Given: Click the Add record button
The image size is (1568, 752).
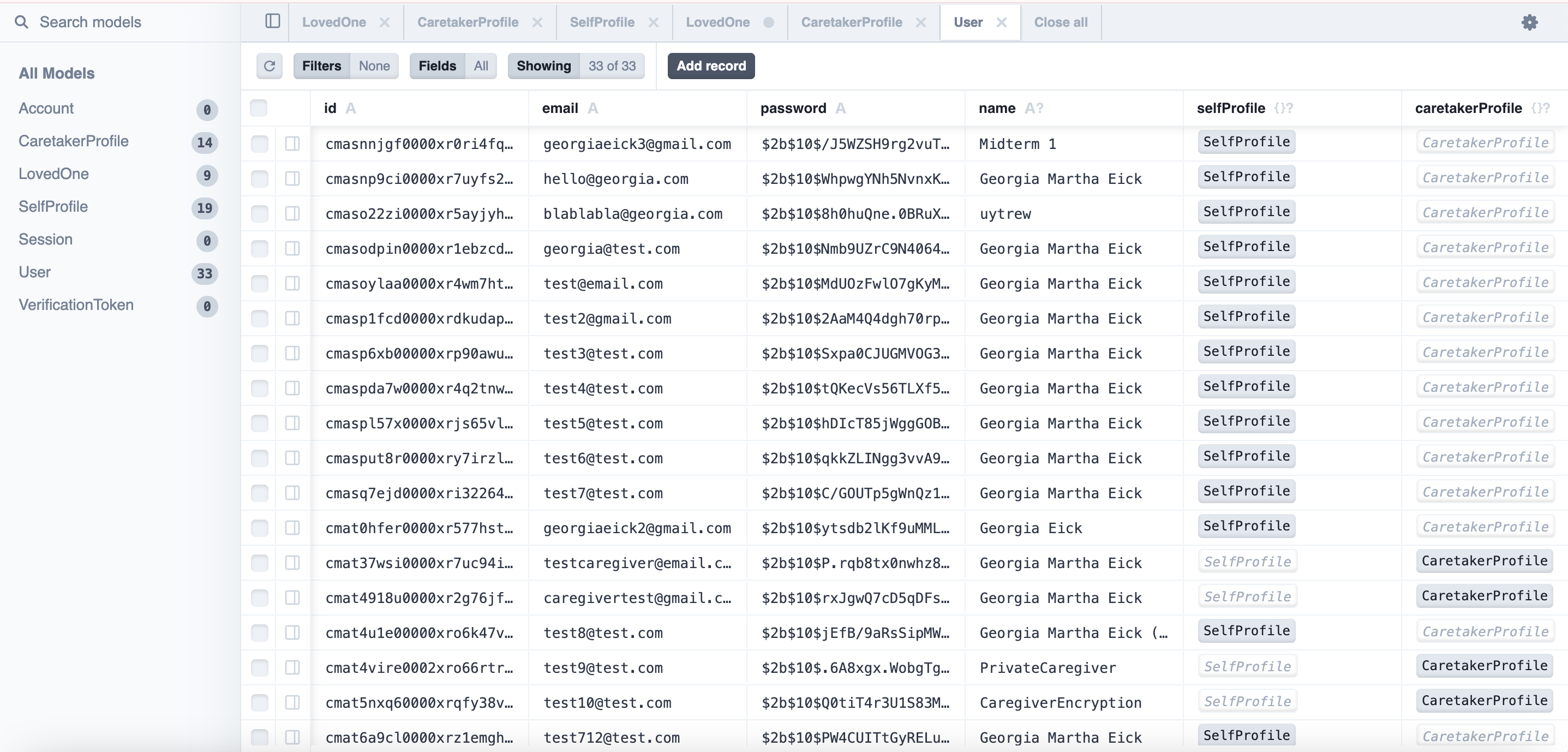Looking at the screenshot, I should click(x=710, y=66).
